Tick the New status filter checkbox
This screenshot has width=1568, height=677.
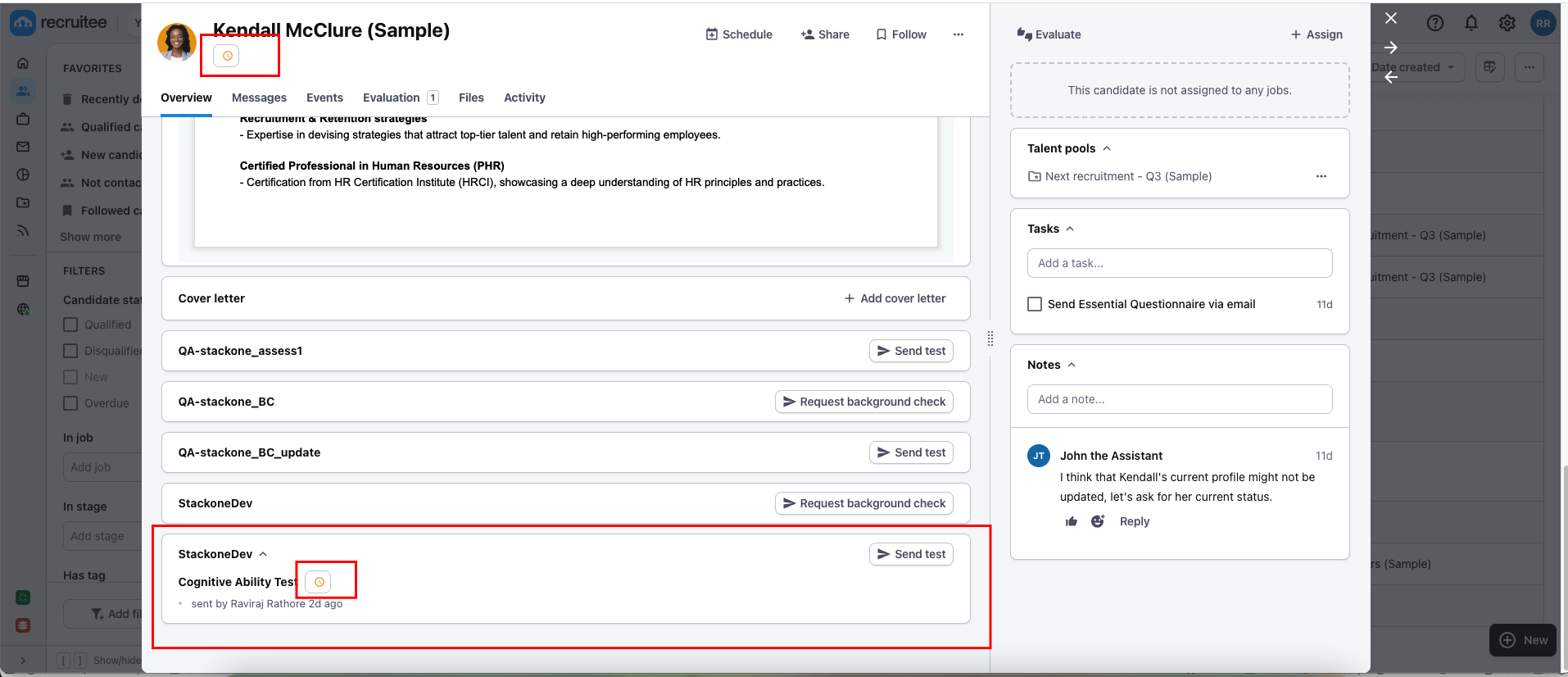click(x=70, y=377)
